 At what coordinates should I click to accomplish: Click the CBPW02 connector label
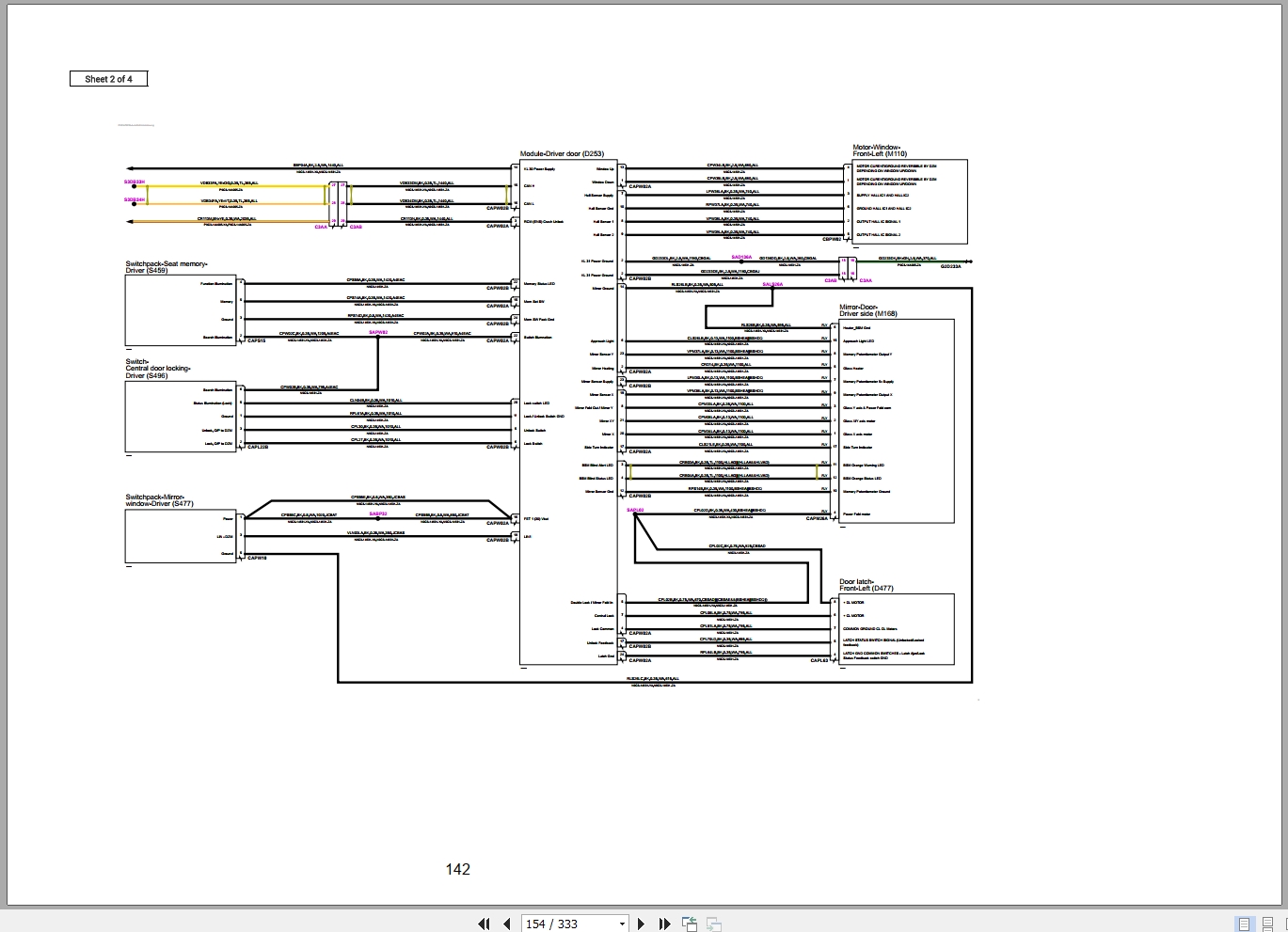pos(832,239)
